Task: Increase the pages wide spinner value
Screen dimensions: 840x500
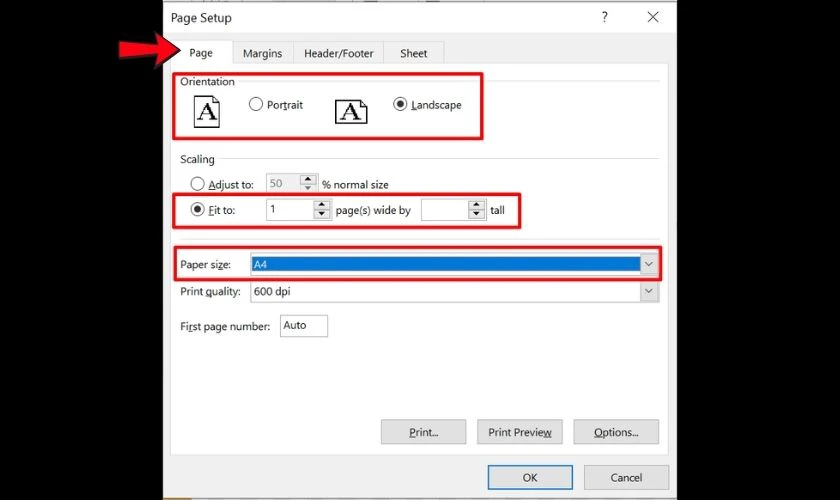Action: tap(321, 206)
